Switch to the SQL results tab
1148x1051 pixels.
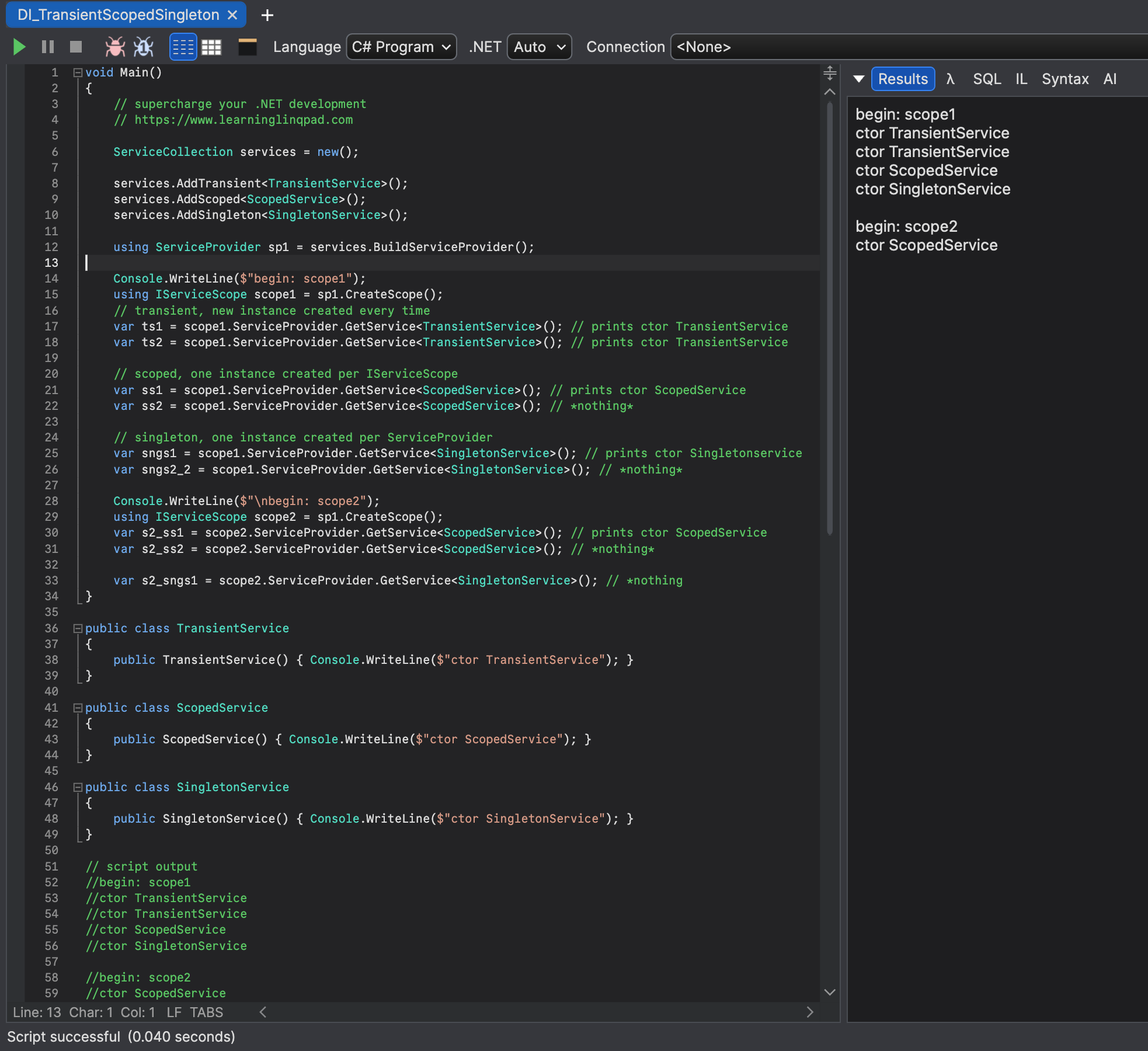click(x=987, y=79)
